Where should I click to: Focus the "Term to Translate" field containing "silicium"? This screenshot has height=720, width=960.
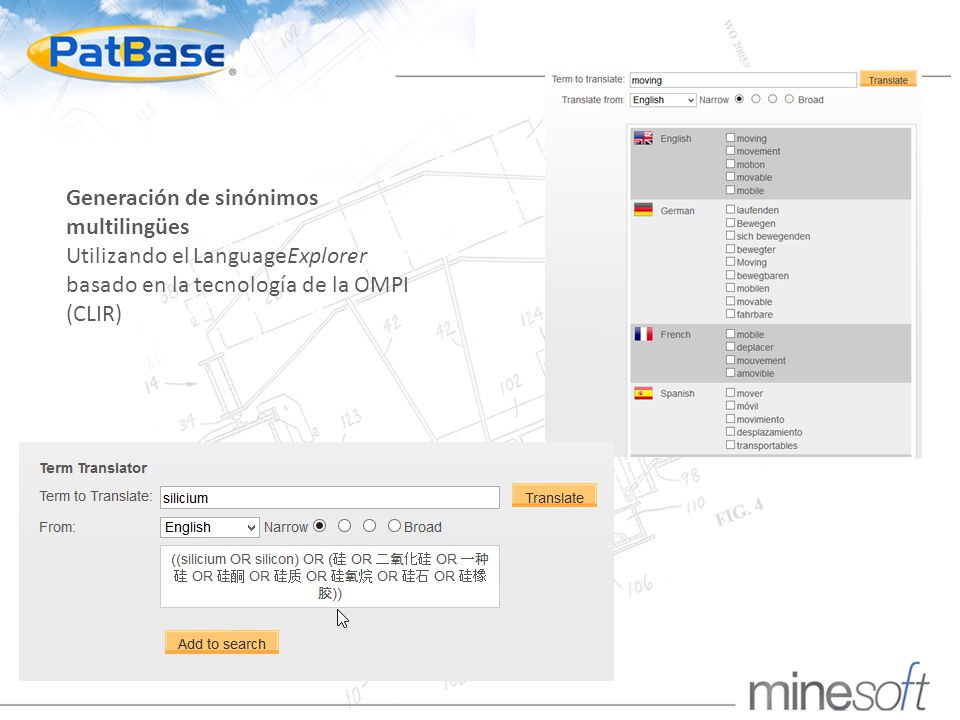pyautogui.click(x=330, y=498)
